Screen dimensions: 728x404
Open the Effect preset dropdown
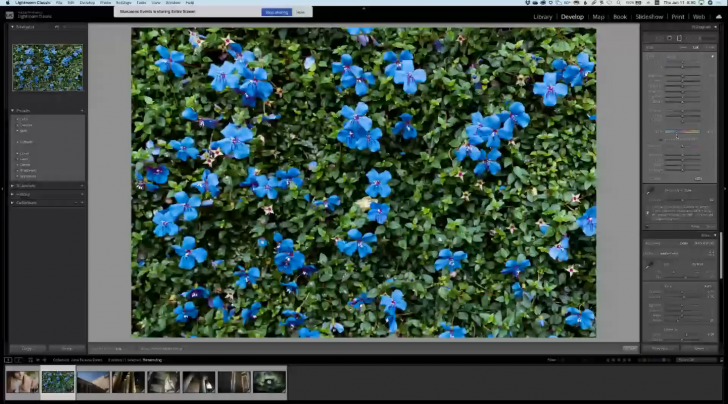pyautogui.click(x=672, y=57)
